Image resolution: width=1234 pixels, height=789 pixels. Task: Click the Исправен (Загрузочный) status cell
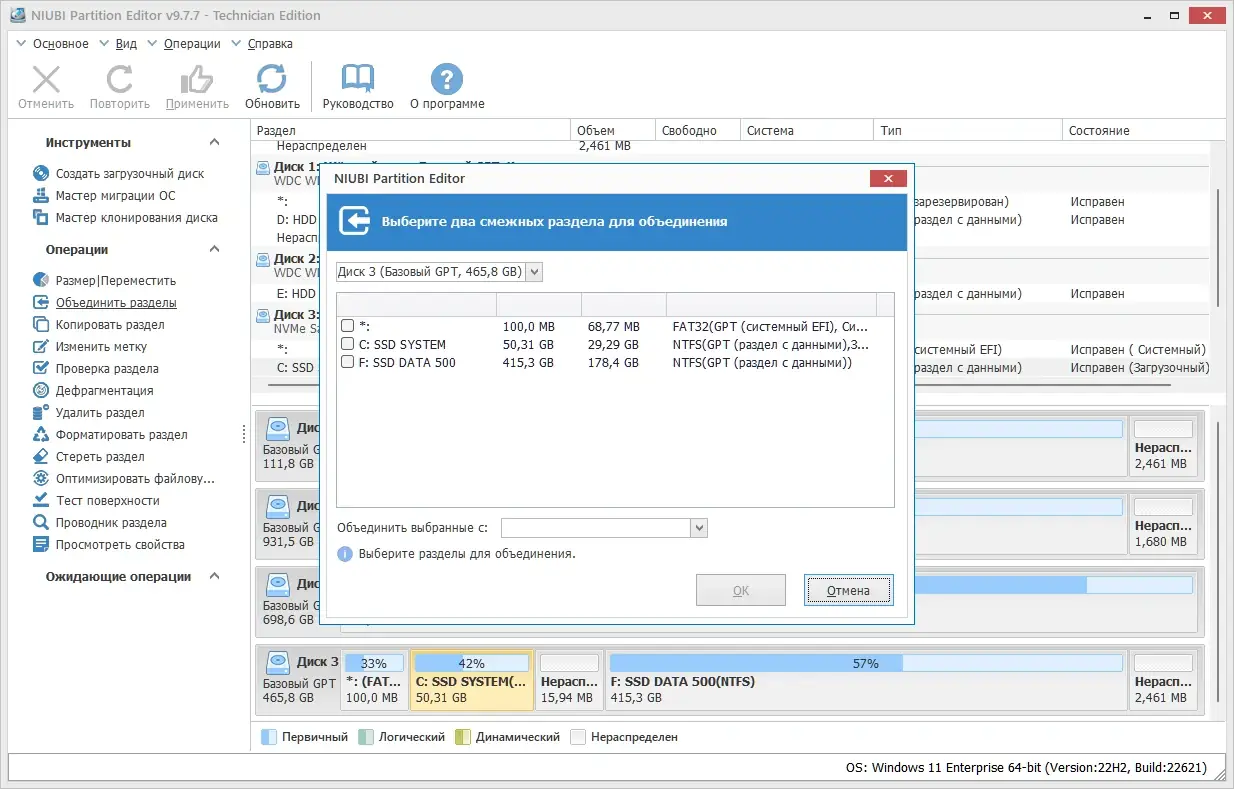[x=1139, y=368]
